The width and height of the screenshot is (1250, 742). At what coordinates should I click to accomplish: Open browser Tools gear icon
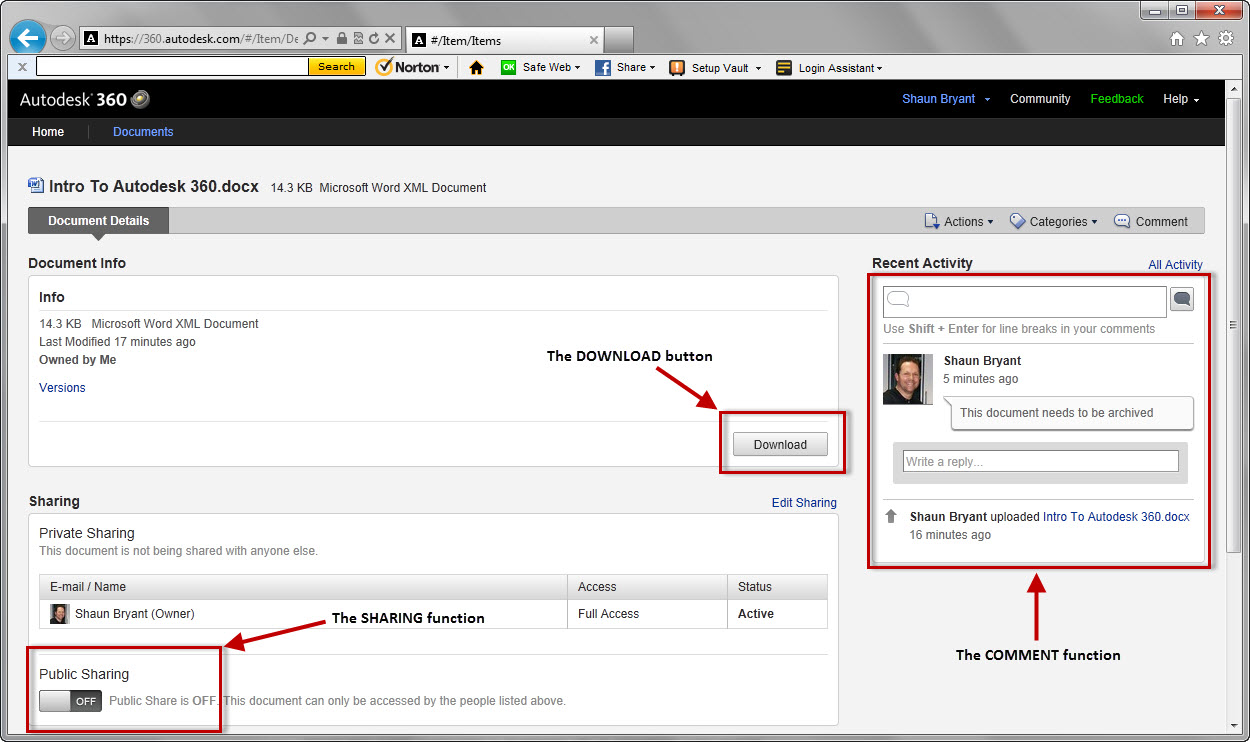coord(1225,39)
